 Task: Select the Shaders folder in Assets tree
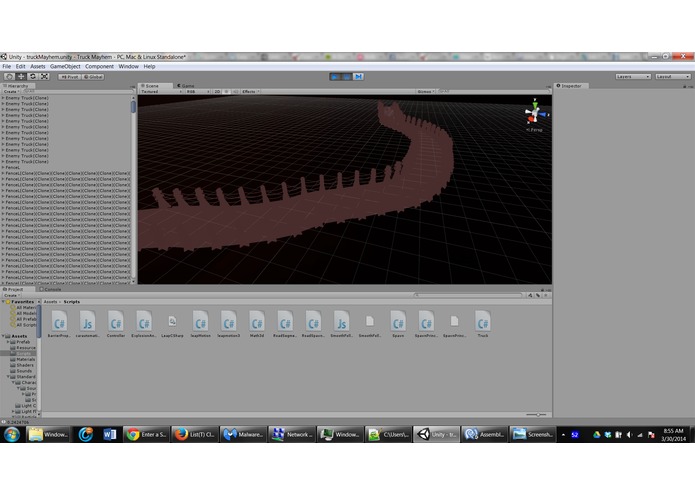click(22, 365)
